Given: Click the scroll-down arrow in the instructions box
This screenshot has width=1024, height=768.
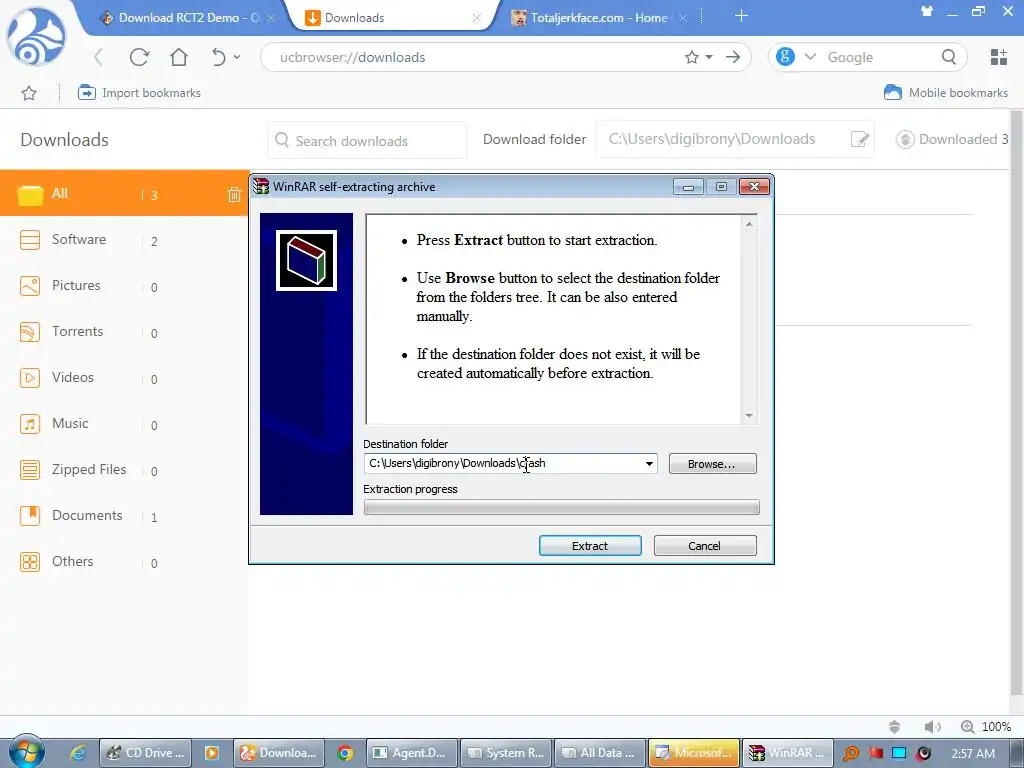Looking at the screenshot, I should point(749,416).
